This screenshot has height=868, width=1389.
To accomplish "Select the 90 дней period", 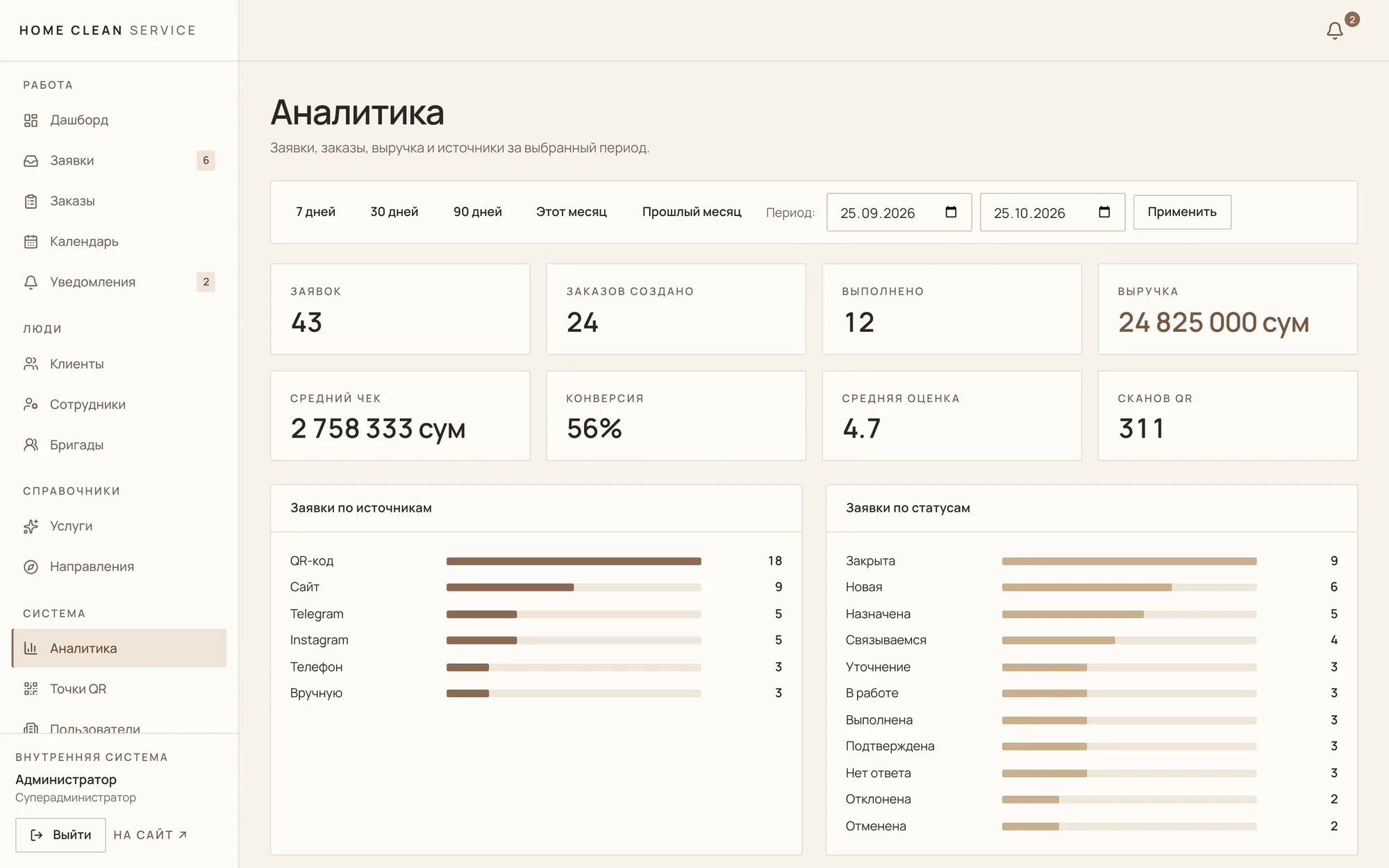I will pos(477,212).
